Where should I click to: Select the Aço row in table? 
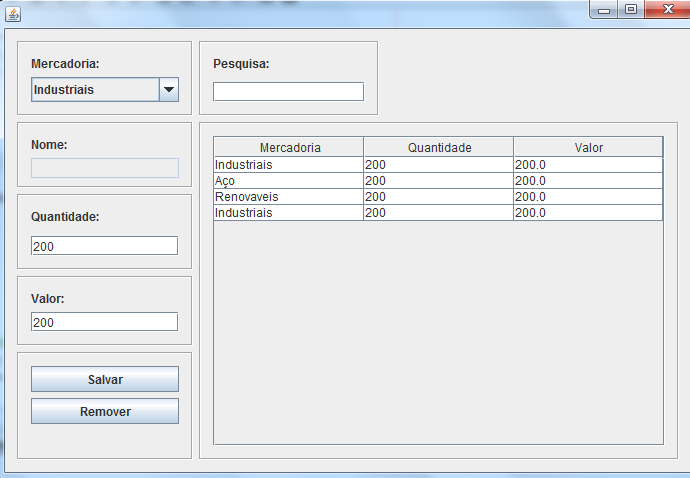click(x=438, y=181)
